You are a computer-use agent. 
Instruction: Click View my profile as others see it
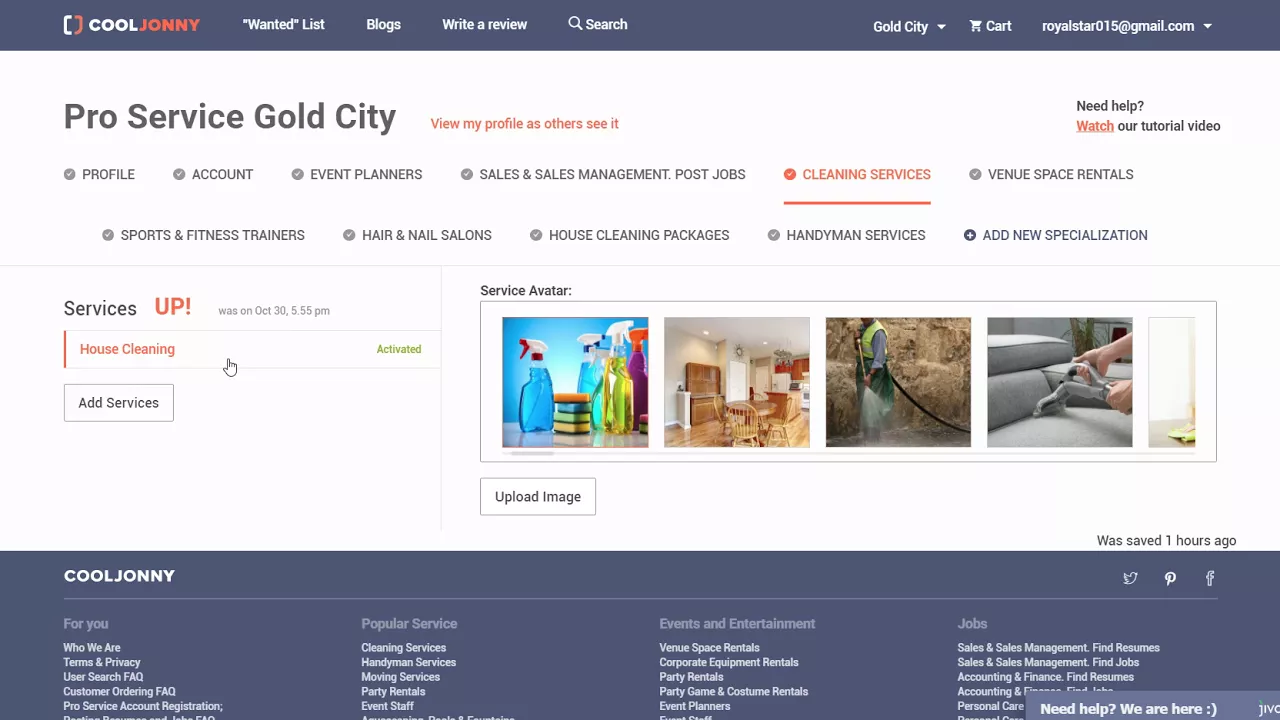coord(525,124)
